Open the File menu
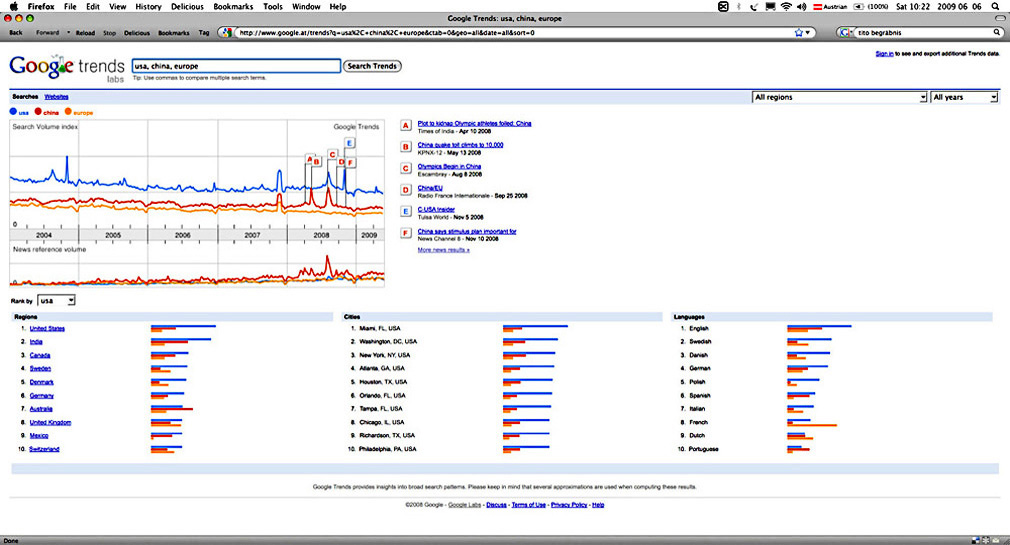This screenshot has width=1010, height=545. pyautogui.click(x=70, y=6)
